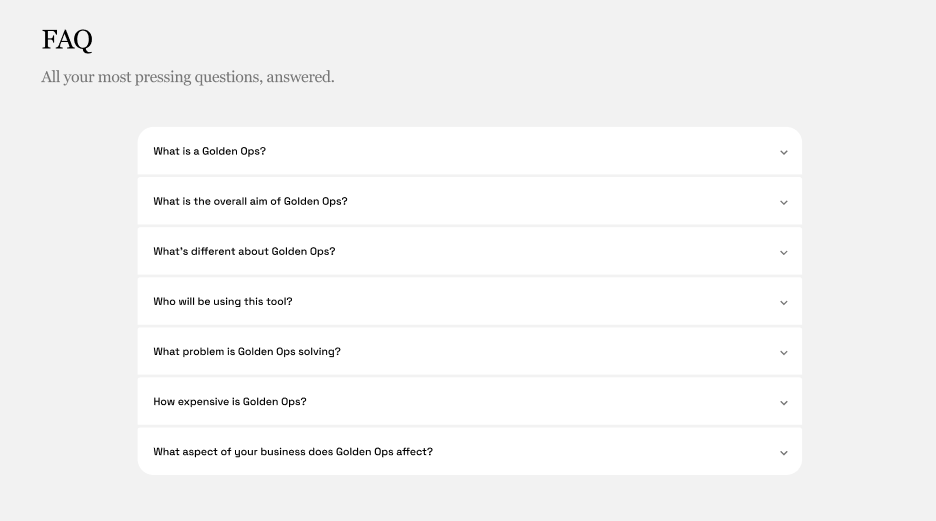Expand 'What's different about Golden Ops?' question text
Image resolution: width=936 pixels, height=521 pixels.
click(x=244, y=252)
